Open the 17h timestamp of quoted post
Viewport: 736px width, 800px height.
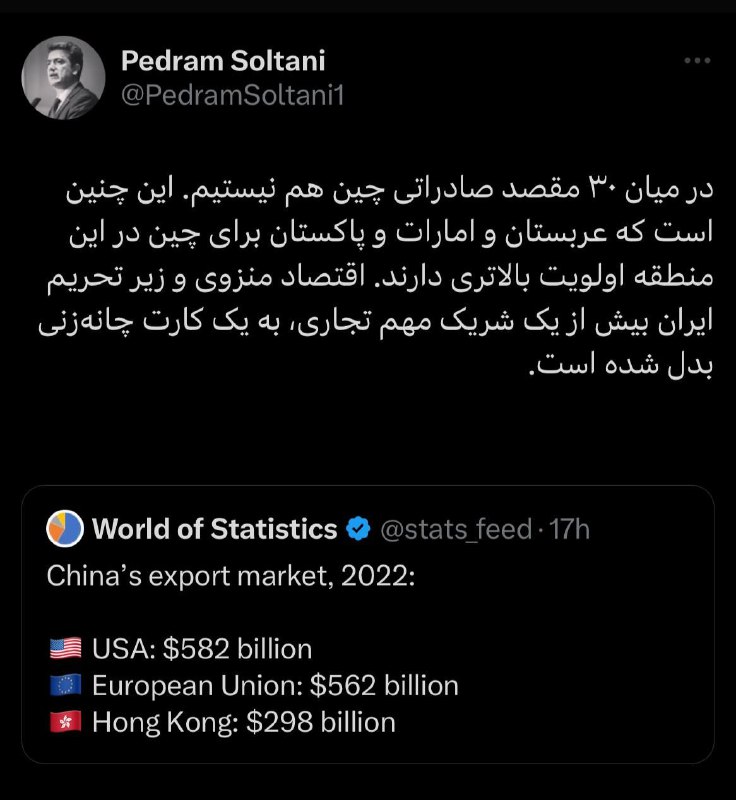[570, 529]
